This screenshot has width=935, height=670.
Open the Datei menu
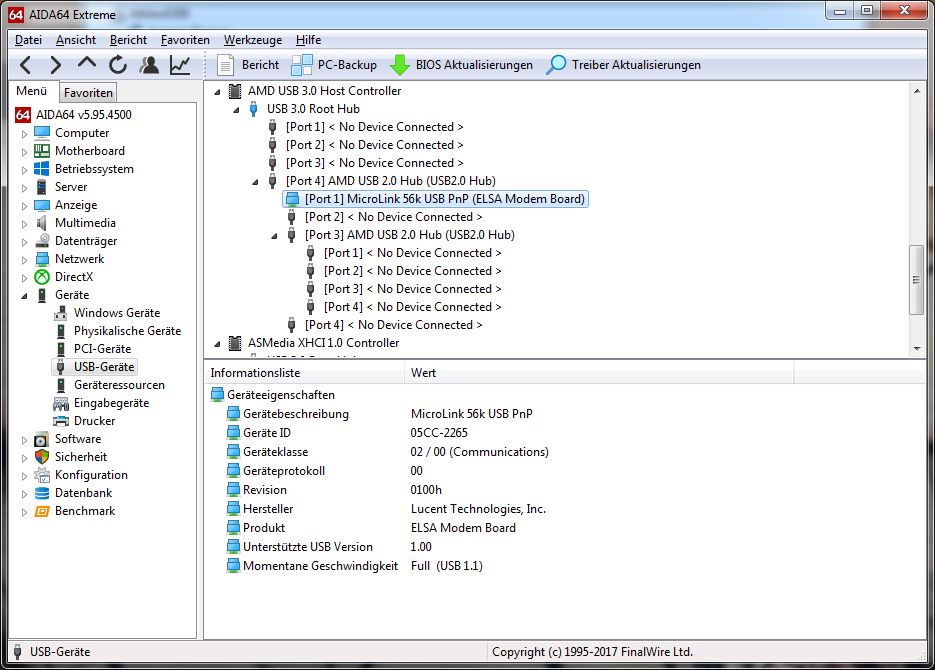(x=28, y=39)
